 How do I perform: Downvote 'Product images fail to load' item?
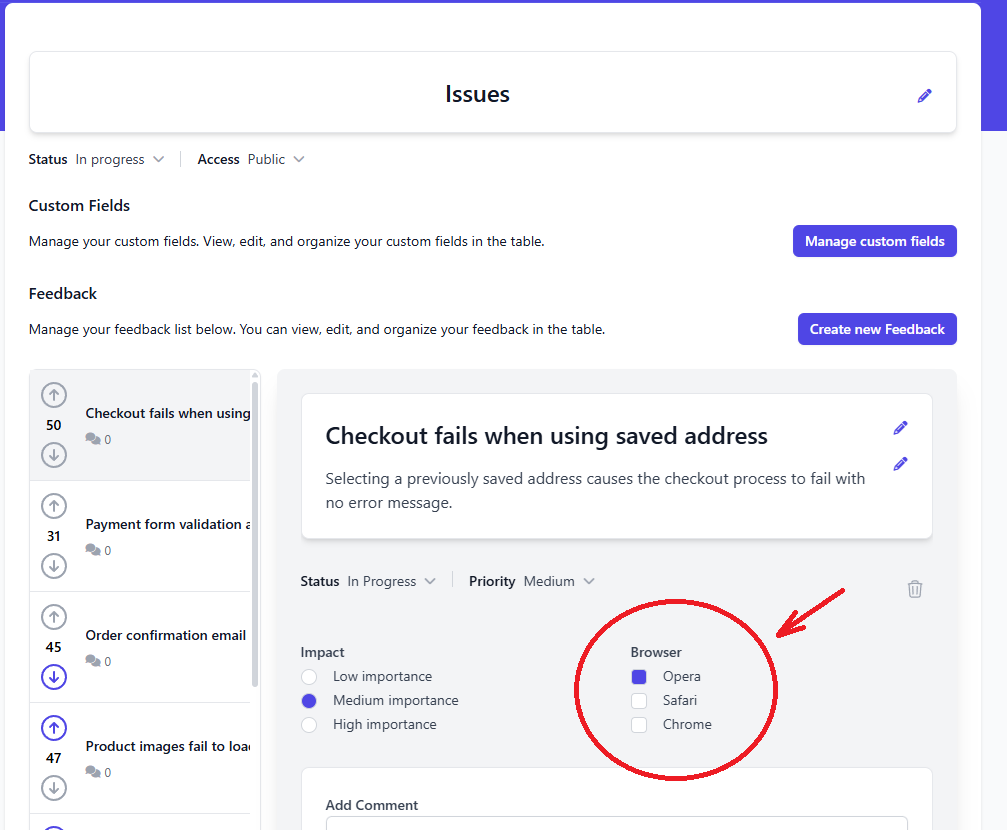coord(54,788)
